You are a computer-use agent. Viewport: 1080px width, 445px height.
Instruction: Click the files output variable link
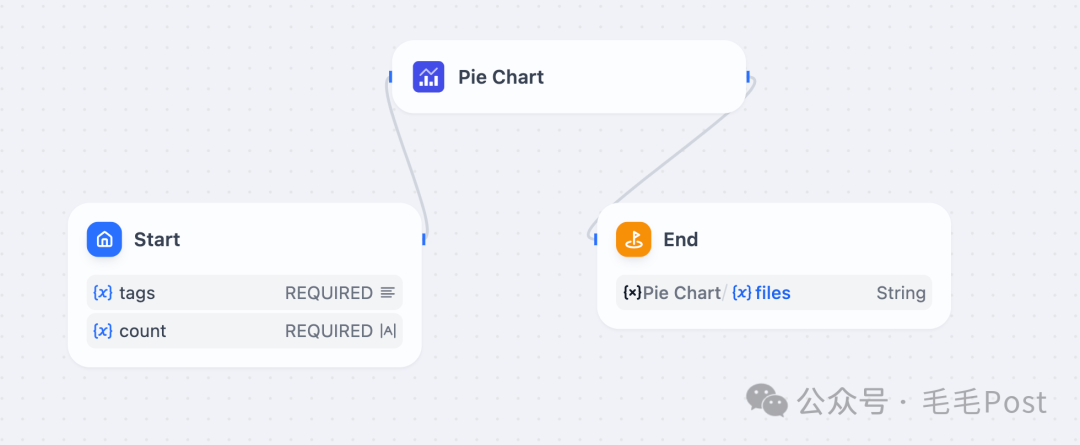[773, 293]
